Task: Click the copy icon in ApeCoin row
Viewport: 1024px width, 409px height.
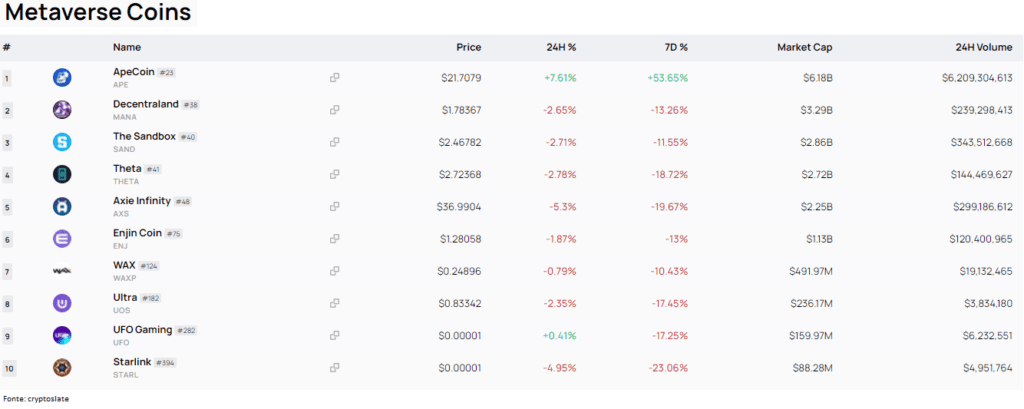Action: point(334,78)
